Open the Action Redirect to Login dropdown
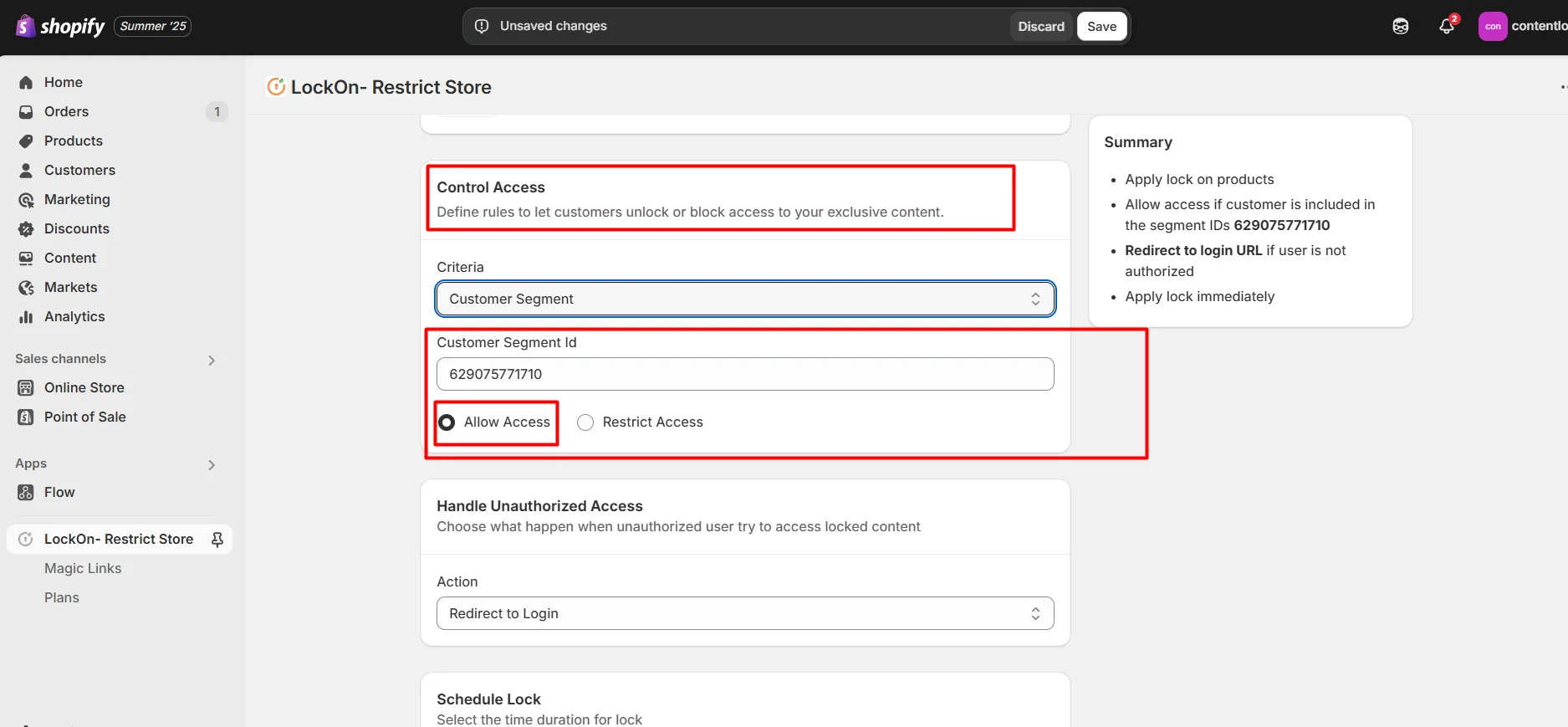Viewport: 1568px width, 727px height. point(745,613)
